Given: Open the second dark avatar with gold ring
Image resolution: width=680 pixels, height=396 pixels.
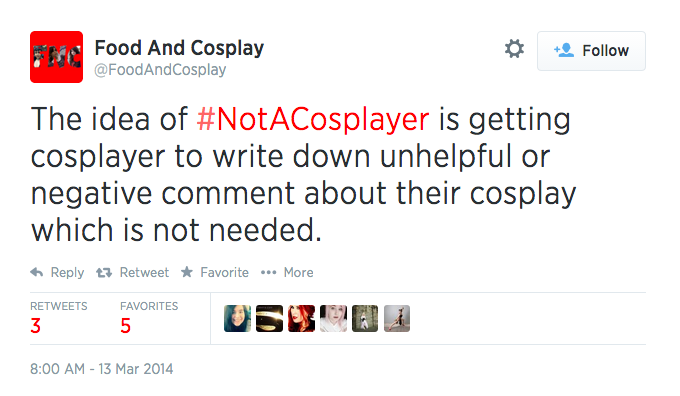Looking at the screenshot, I should [x=269, y=318].
